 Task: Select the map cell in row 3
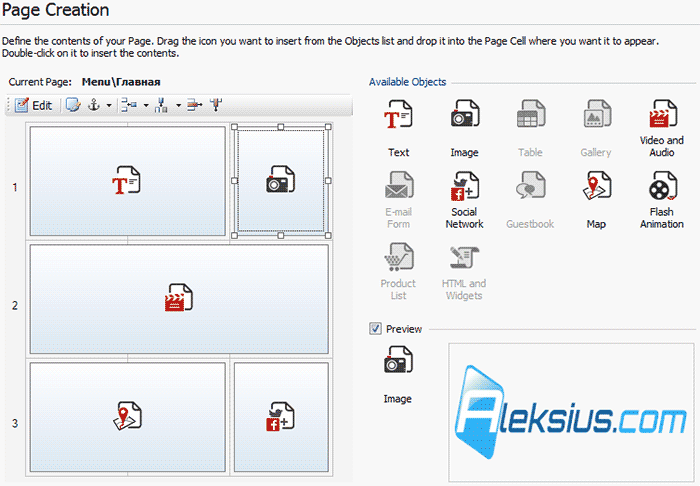tap(128, 417)
